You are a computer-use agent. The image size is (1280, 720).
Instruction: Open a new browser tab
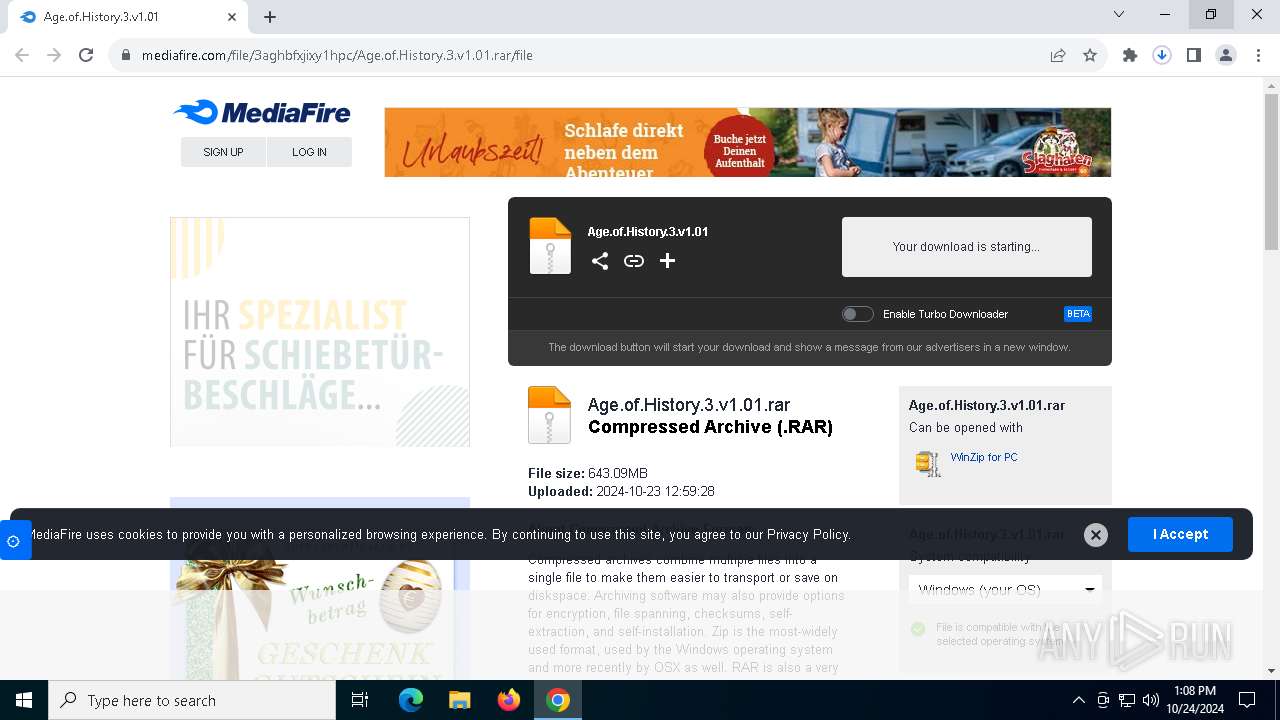[270, 17]
